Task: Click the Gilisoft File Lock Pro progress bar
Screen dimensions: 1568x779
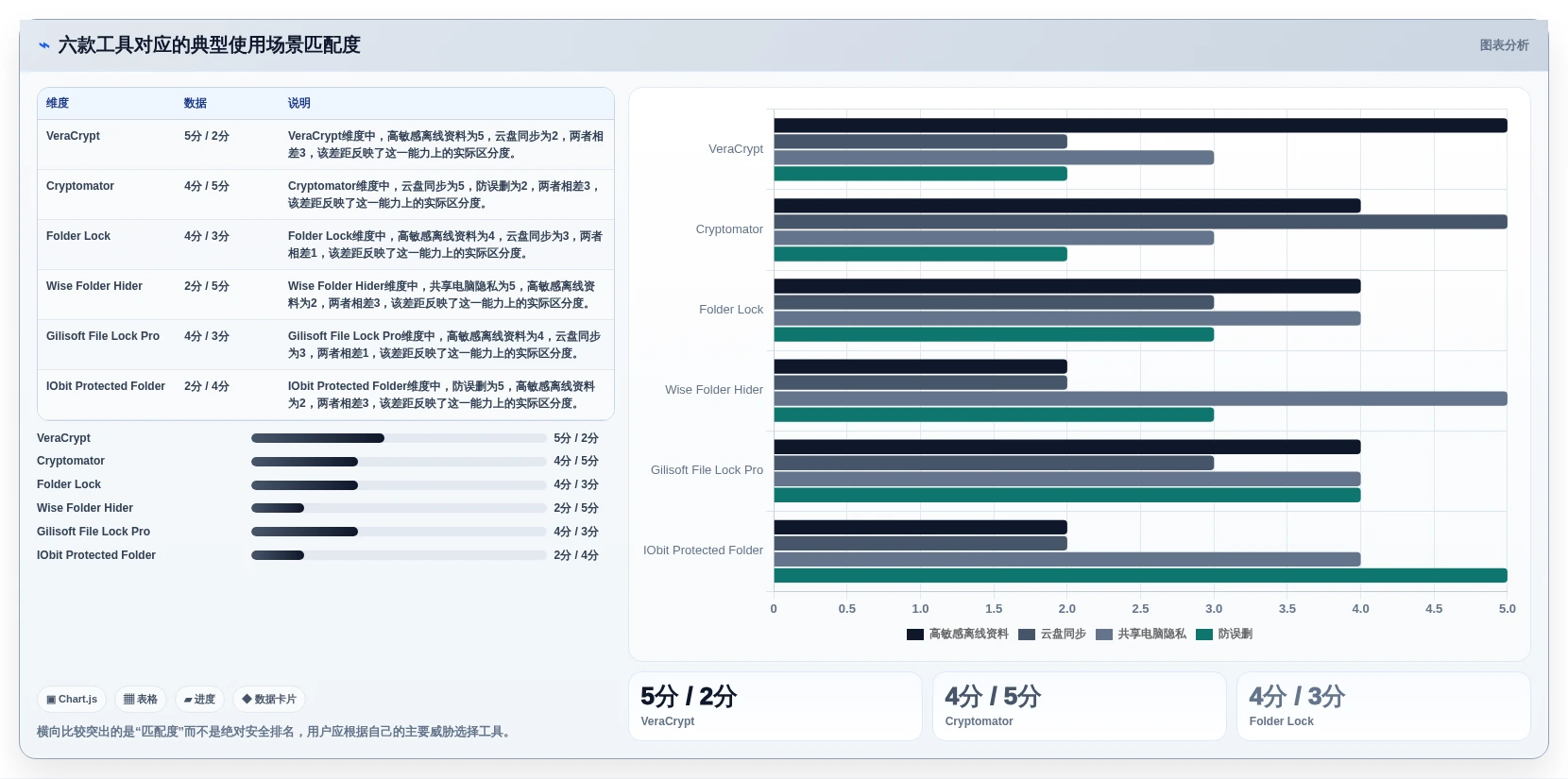Action: pyautogui.click(x=399, y=532)
